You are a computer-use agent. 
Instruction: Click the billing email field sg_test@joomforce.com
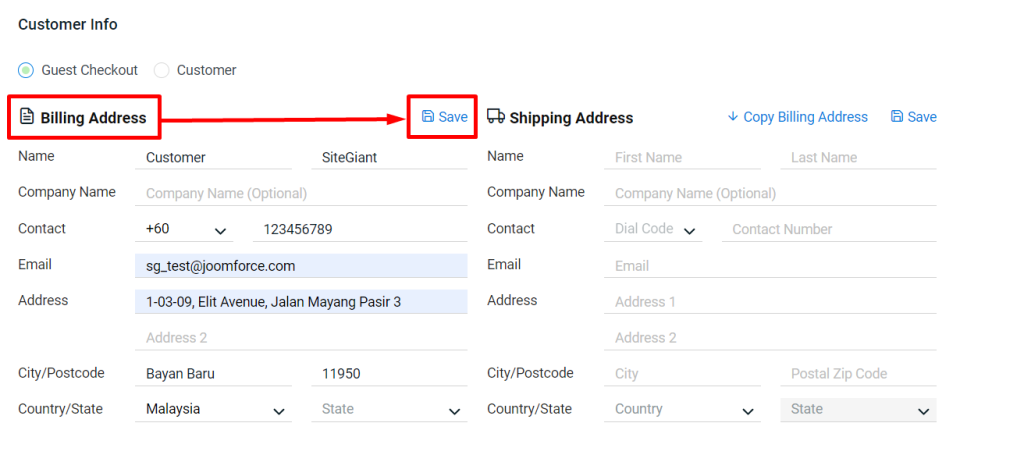[300, 266]
